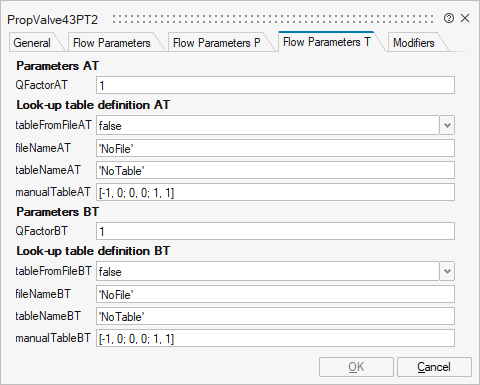Screen dimensions: 480x385
Task: Select the Flow Parameters T tab
Action: tap(327, 42)
